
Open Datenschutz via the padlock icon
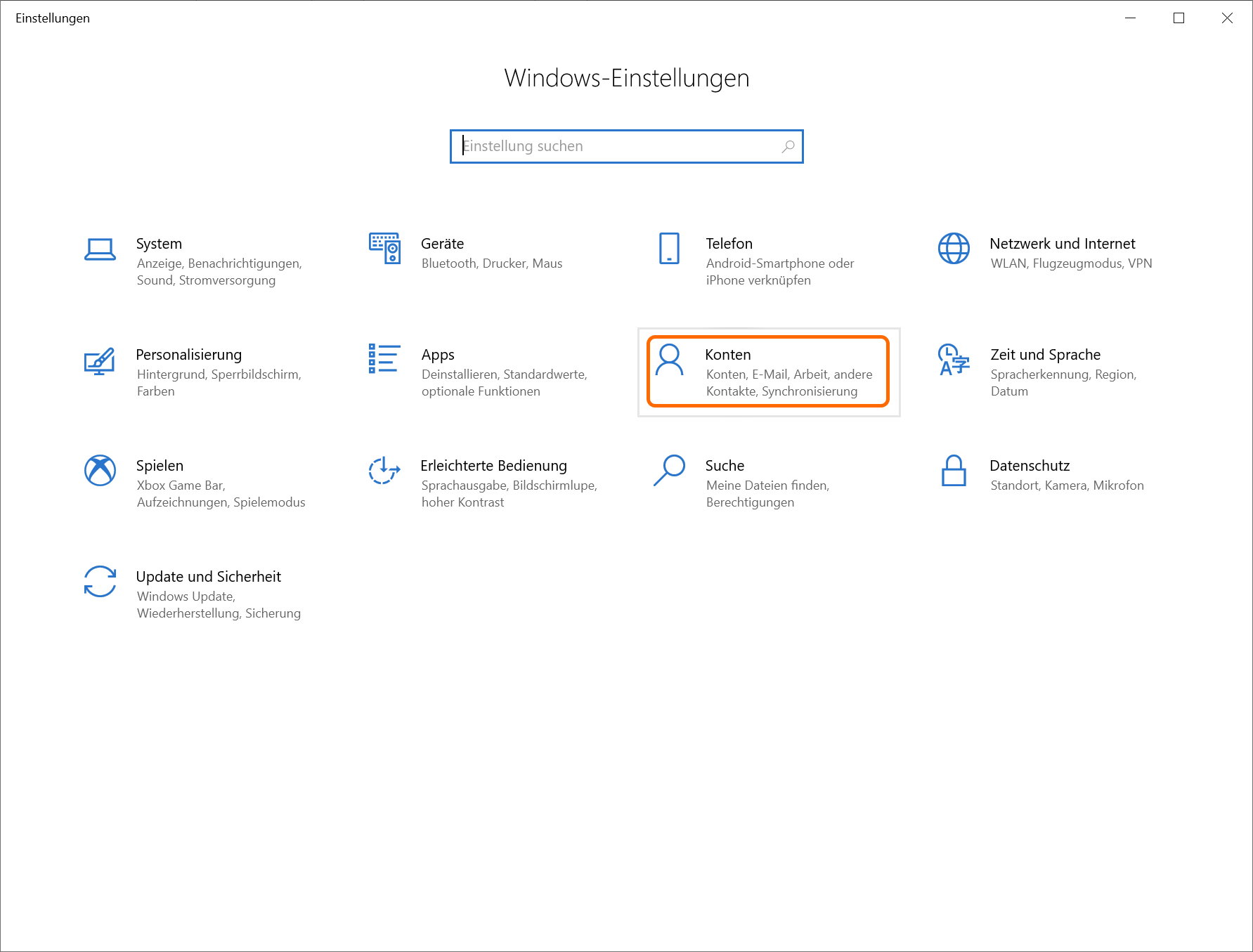pos(954,471)
